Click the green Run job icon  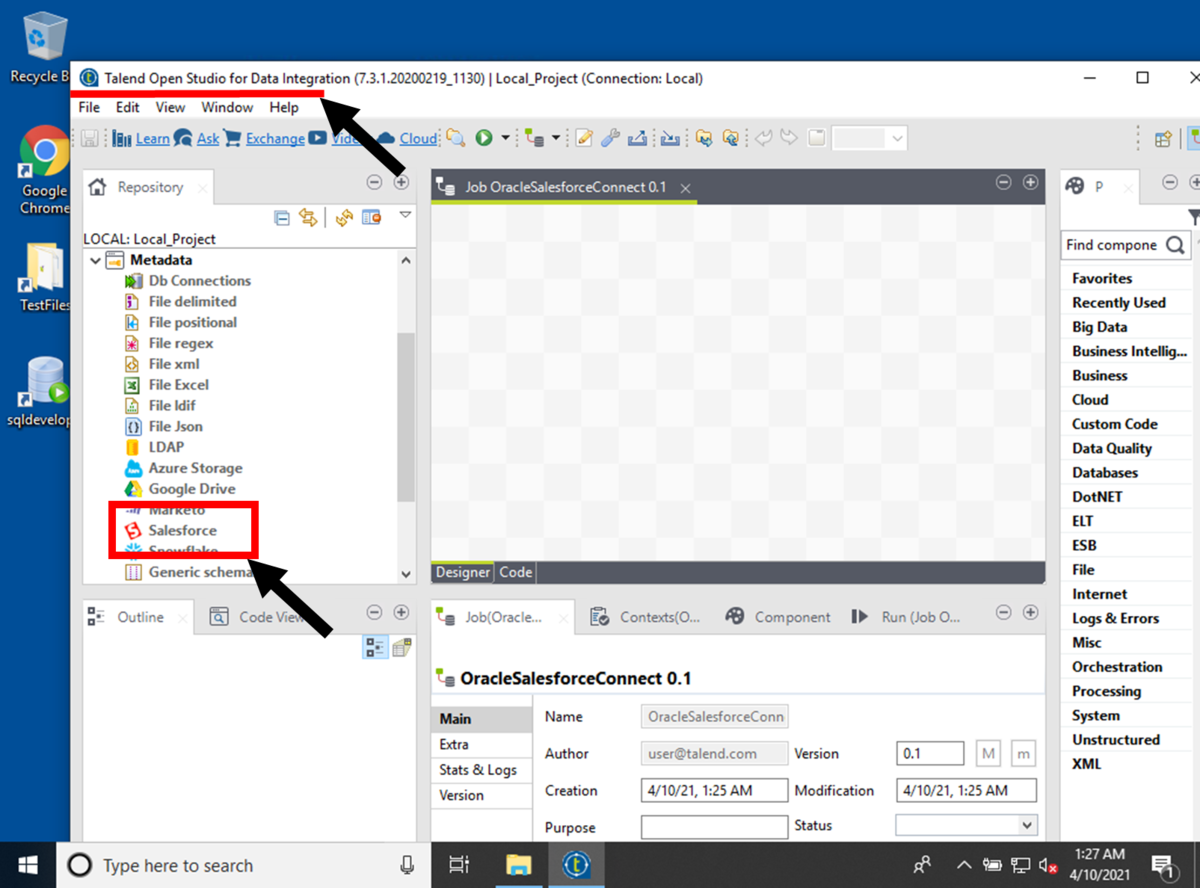pos(484,138)
